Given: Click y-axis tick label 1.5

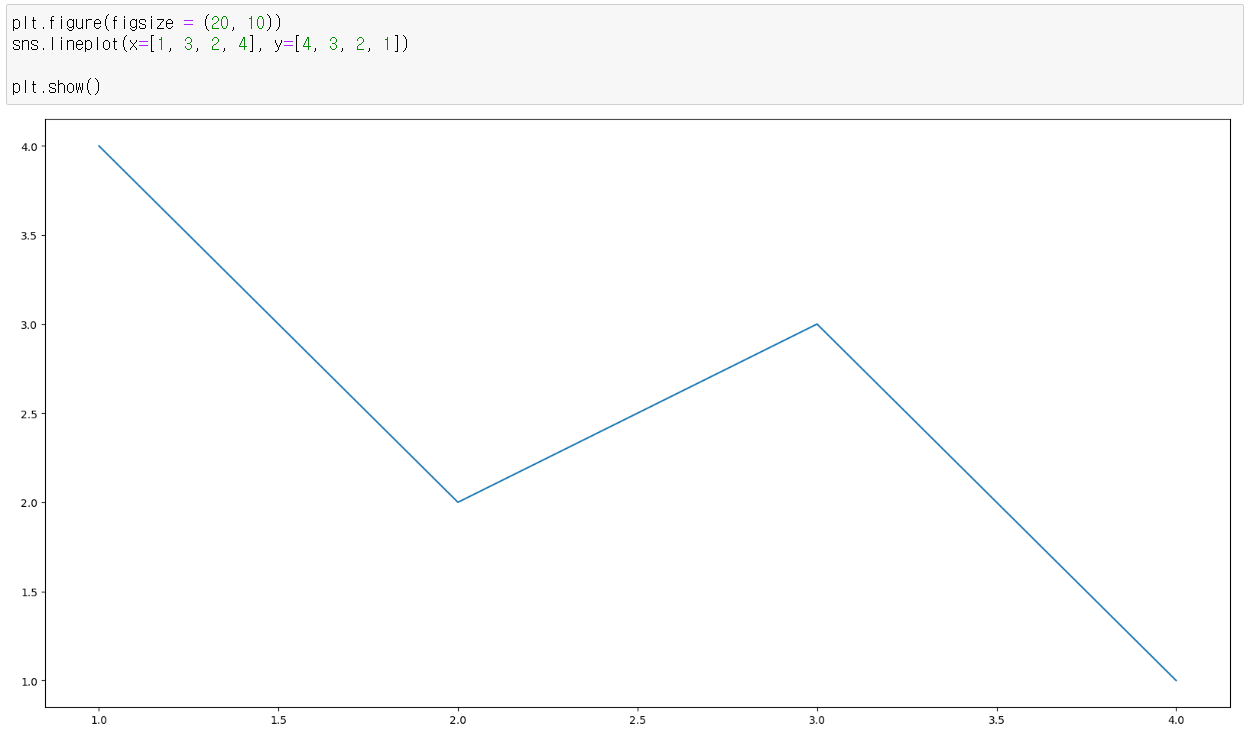Looking at the screenshot, I should click(28, 592).
